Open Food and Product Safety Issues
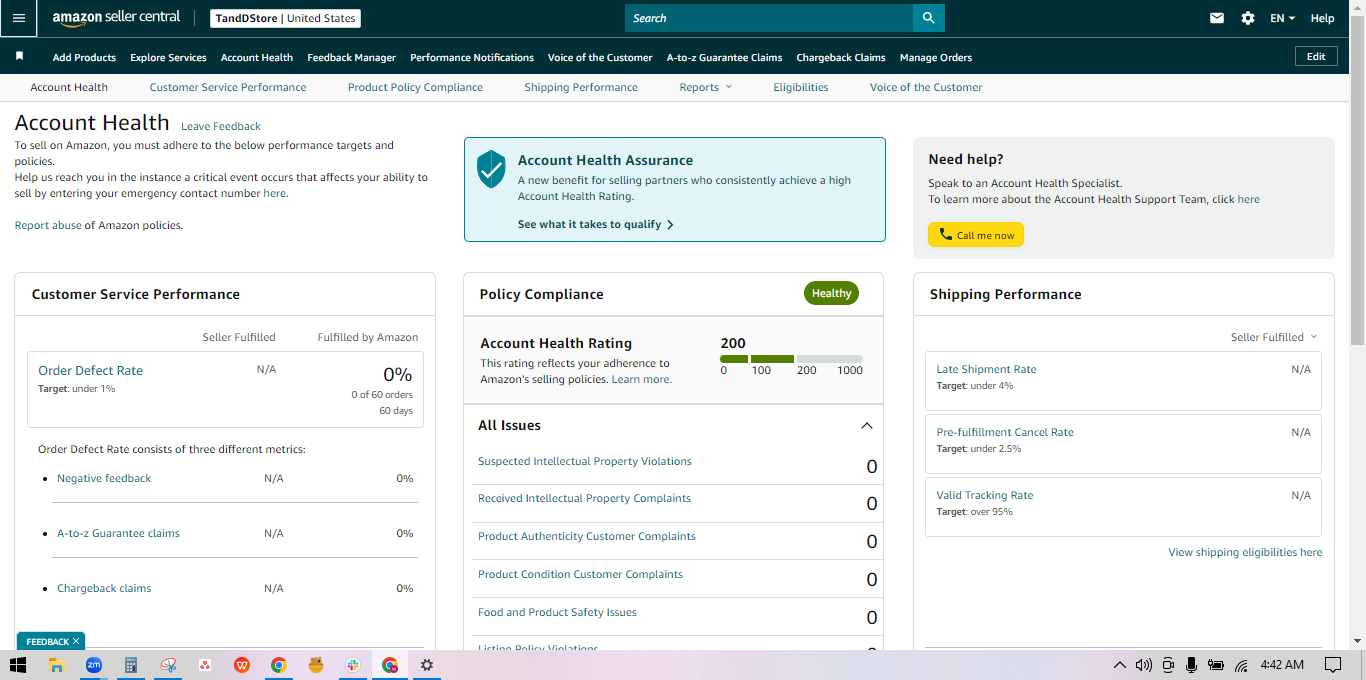Image resolution: width=1366 pixels, height=680 pixels. coord(557,612)
